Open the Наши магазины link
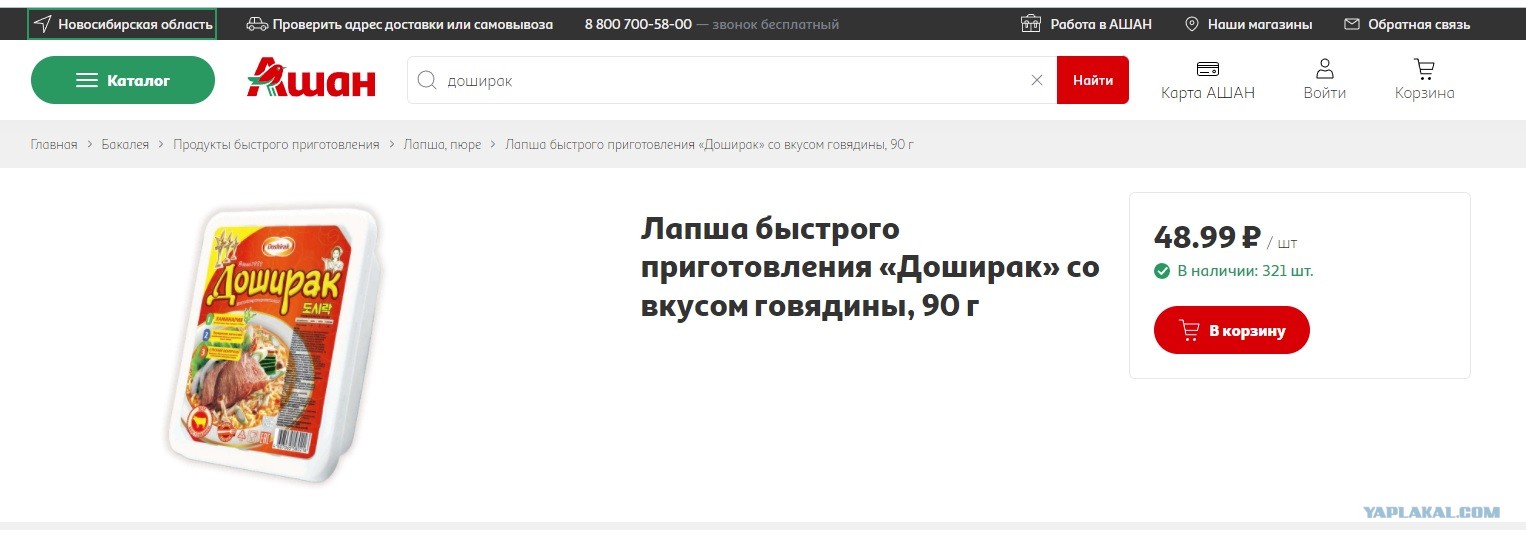 (1249, 24)
